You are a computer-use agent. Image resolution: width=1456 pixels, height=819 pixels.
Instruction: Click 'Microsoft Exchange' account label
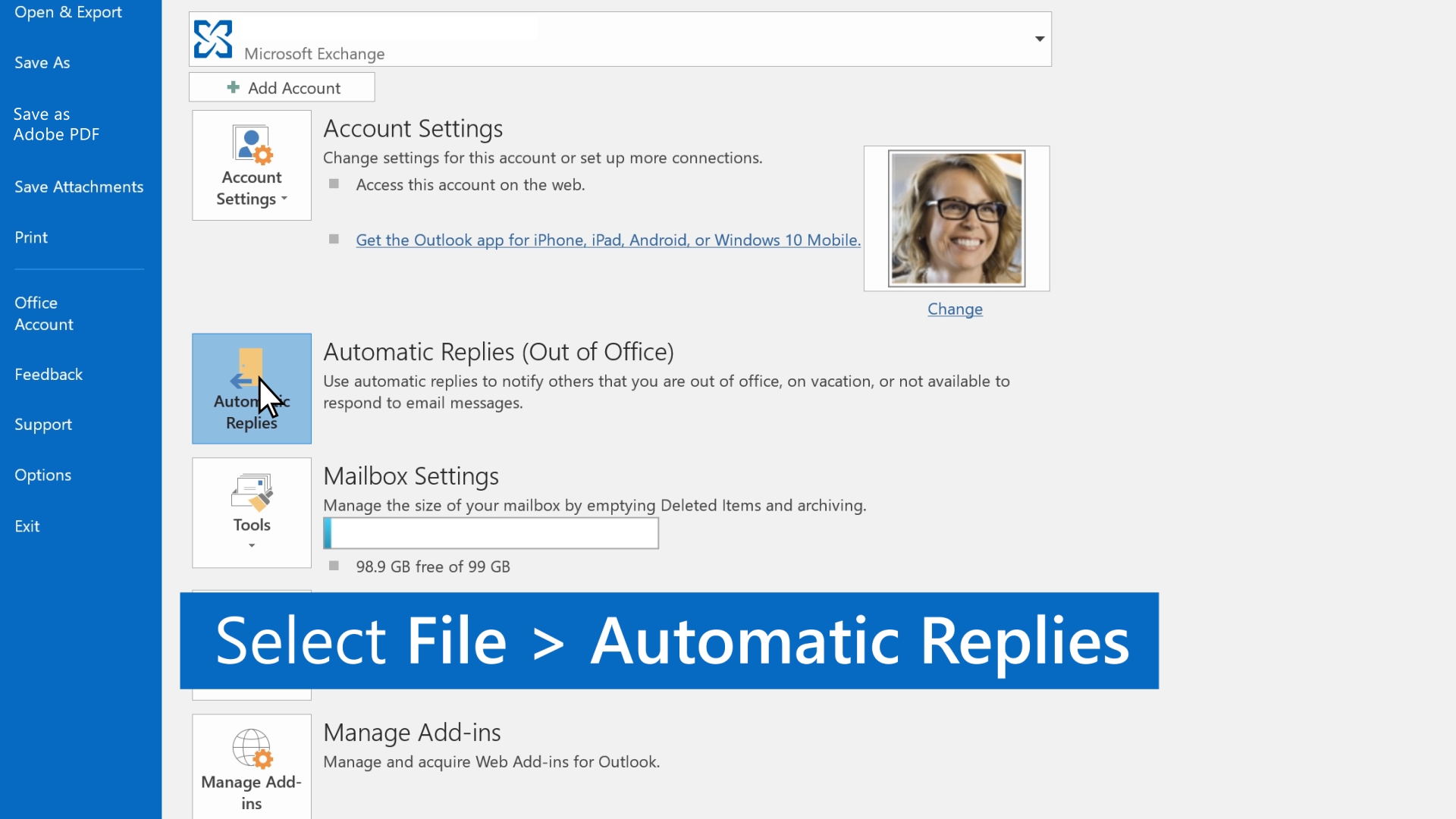(314, 54)
